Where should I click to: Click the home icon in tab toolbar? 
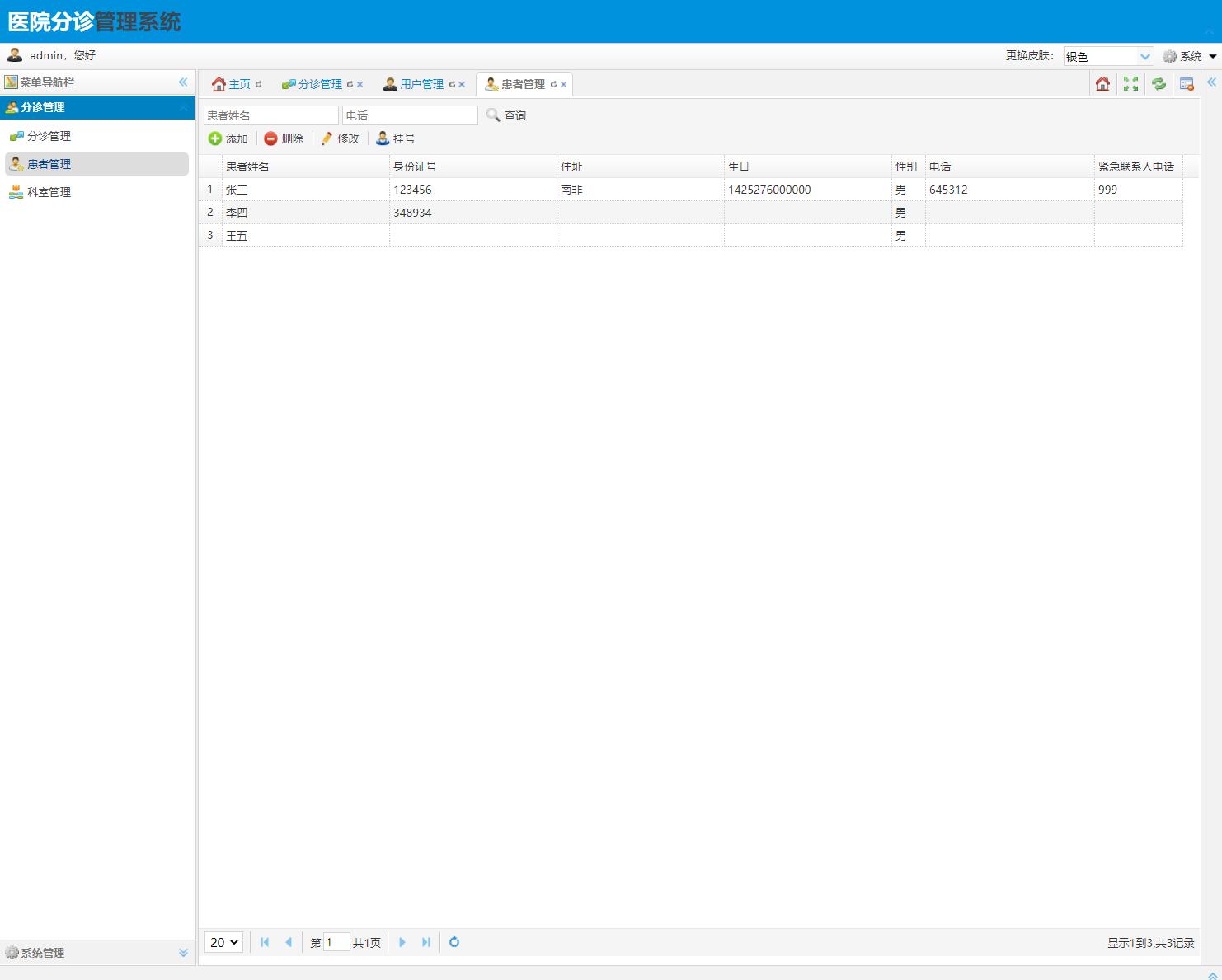1102,83
